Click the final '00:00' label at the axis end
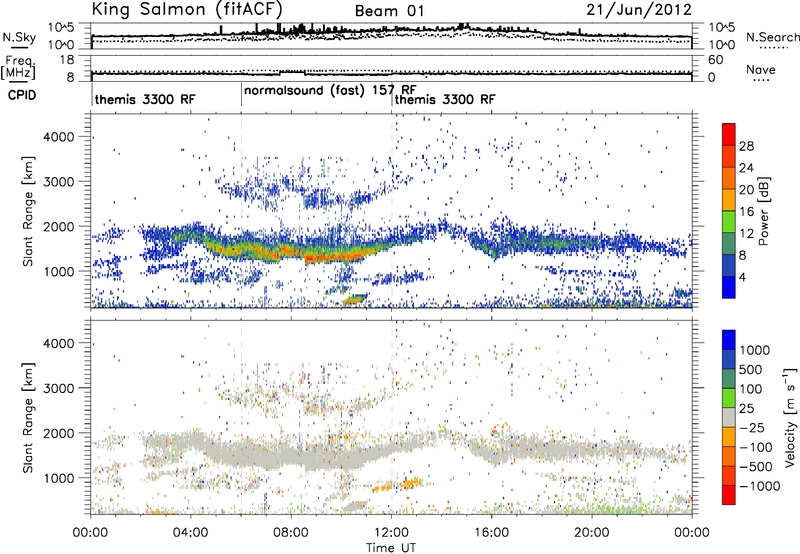Screen dimensions: 800x554 (x=691, y=533)
